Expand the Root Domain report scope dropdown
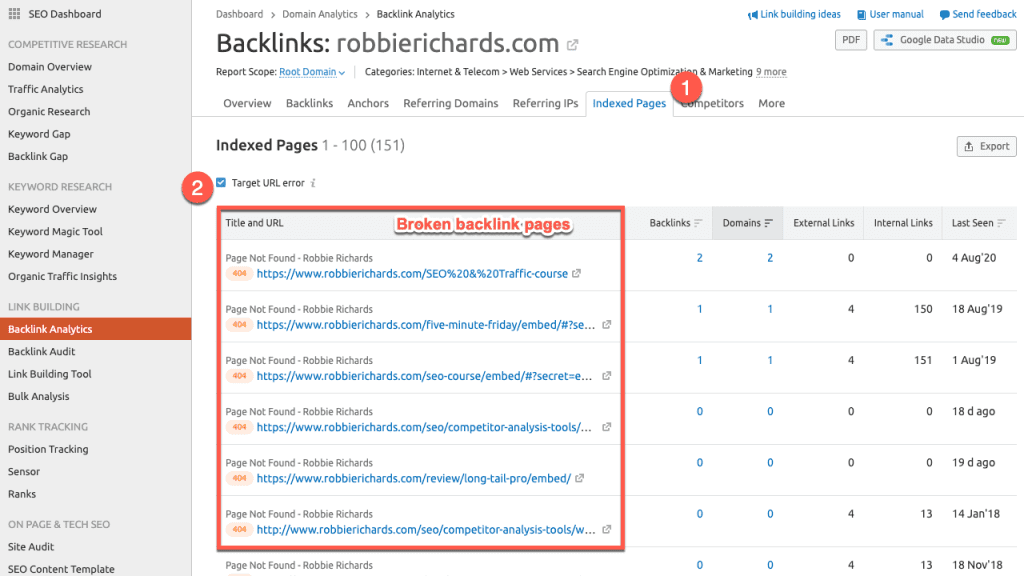Screen dimensions: 1024x576 point(312,72)
